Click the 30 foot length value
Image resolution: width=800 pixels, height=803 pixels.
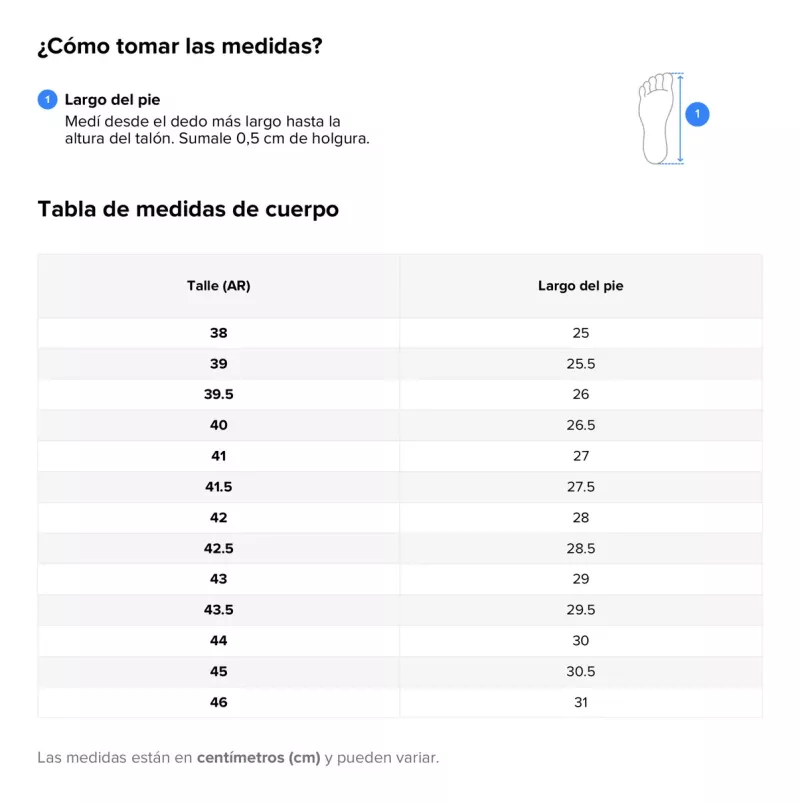click(580, 641)
